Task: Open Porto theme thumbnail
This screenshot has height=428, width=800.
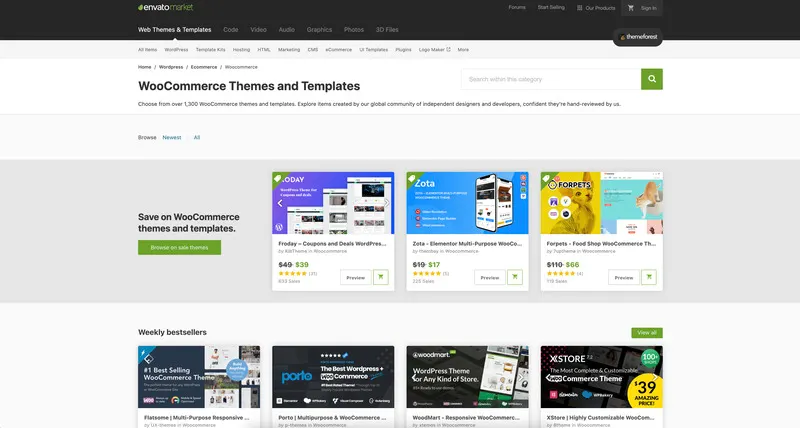Action: tap(333, 377)
